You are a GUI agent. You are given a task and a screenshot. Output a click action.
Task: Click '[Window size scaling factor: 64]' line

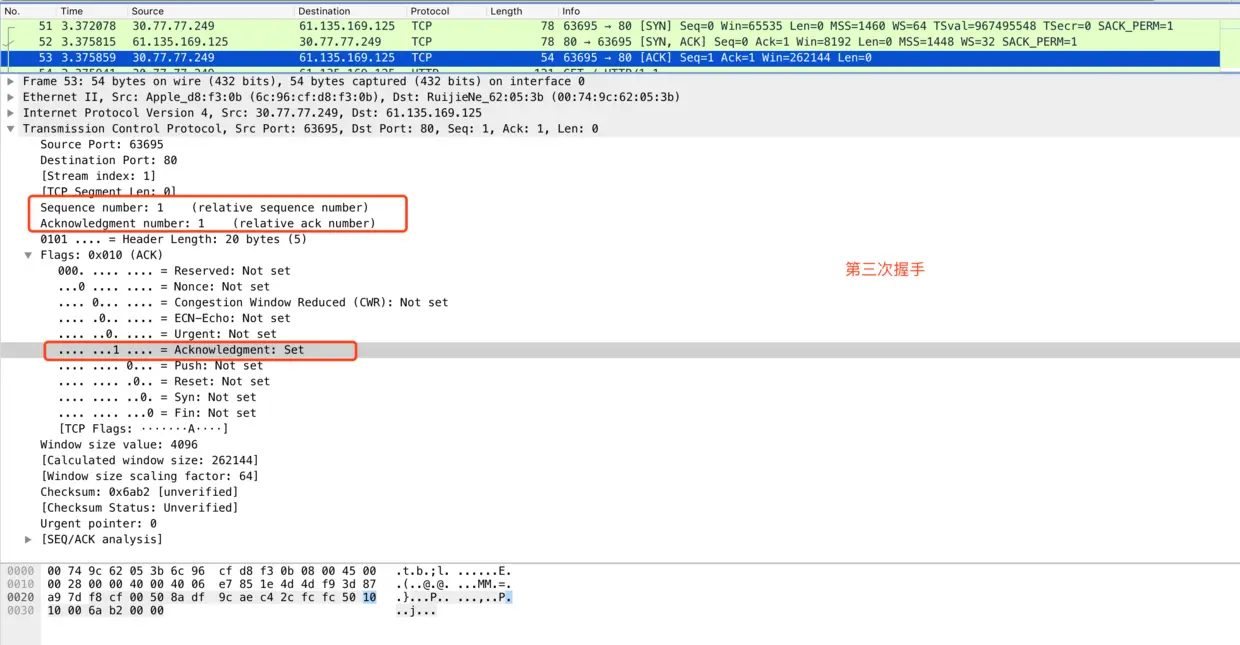pos(149,476)
